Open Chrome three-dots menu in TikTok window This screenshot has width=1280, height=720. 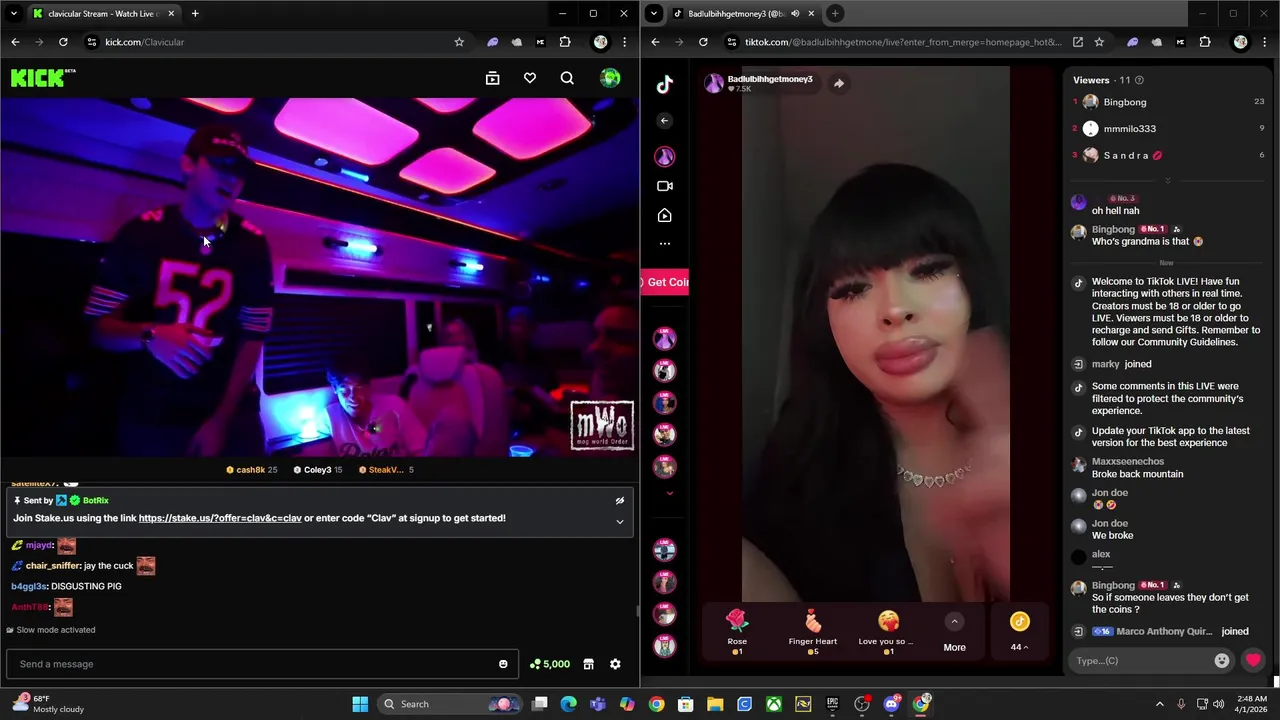pyautogui.click(x=1264, y=42)
